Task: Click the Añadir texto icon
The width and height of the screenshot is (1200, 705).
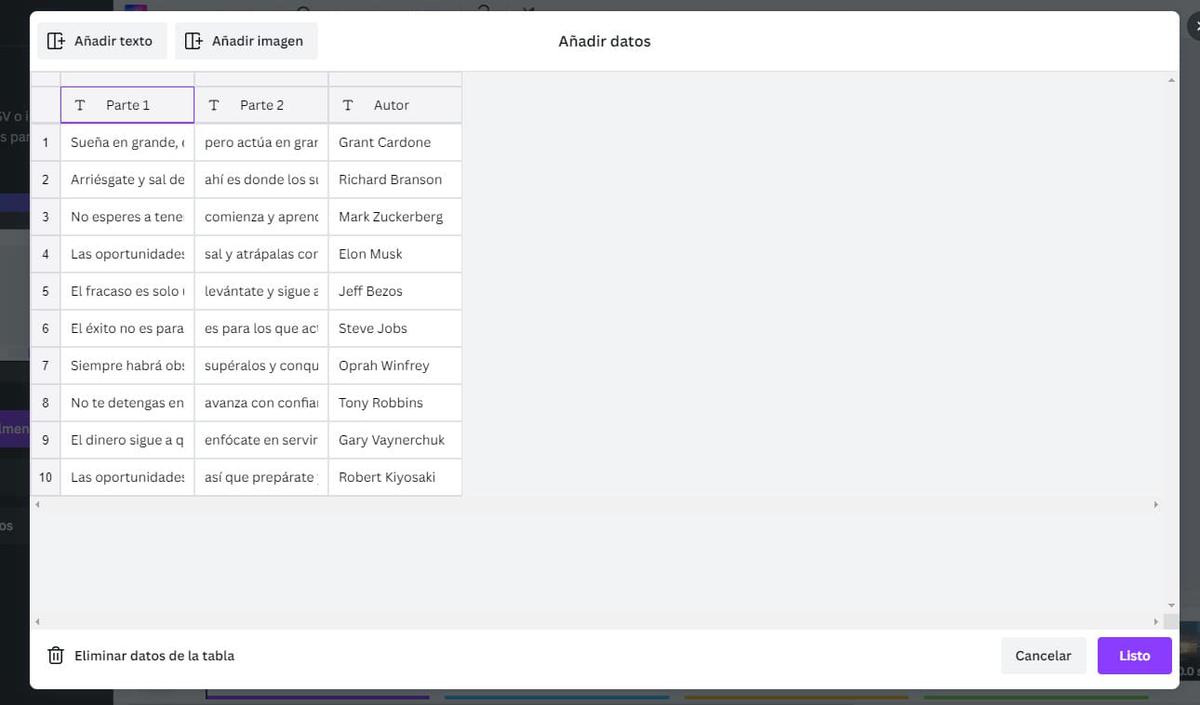Action: tap(56, 41)
